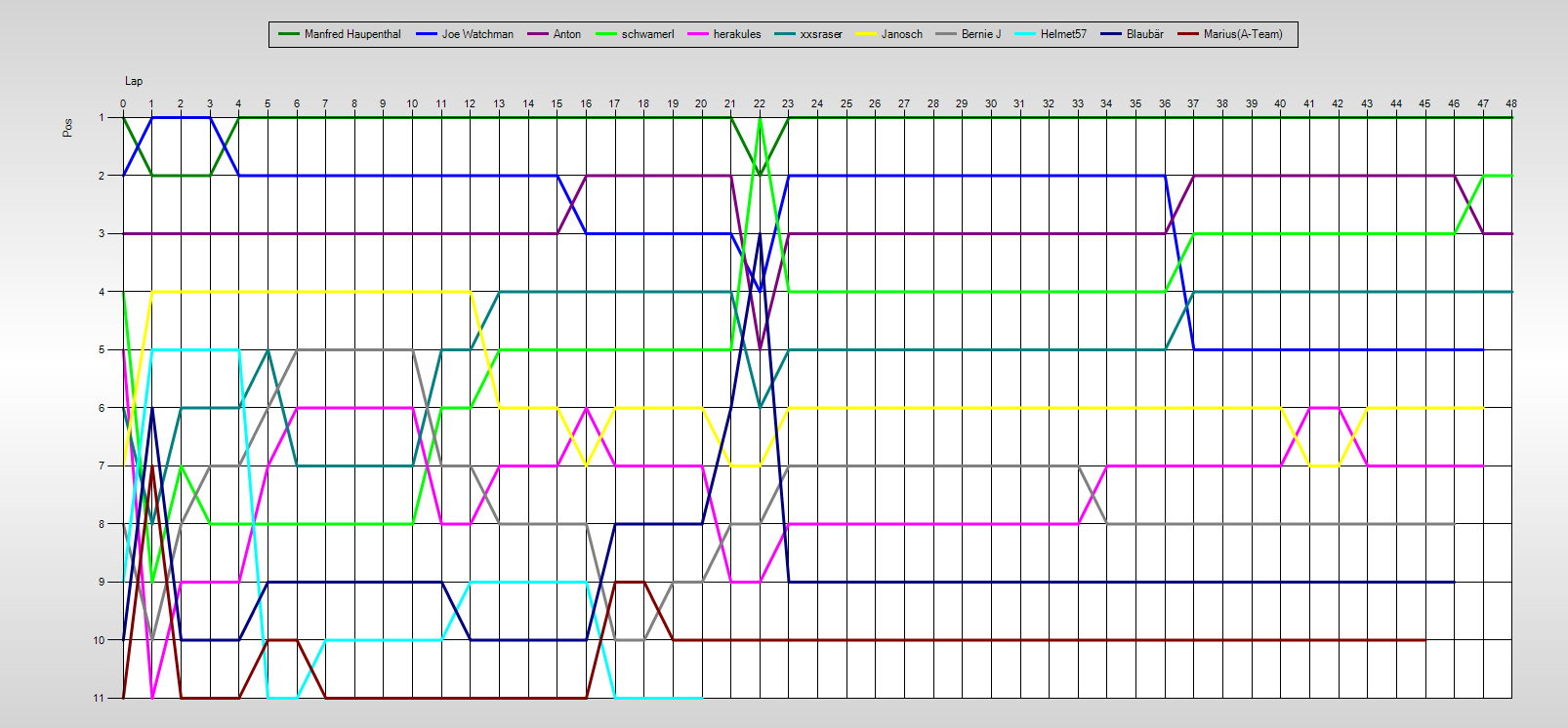Click lap number 25 on axis
This screenshot has height=728, width=1568.
click(x=846, y=103)
